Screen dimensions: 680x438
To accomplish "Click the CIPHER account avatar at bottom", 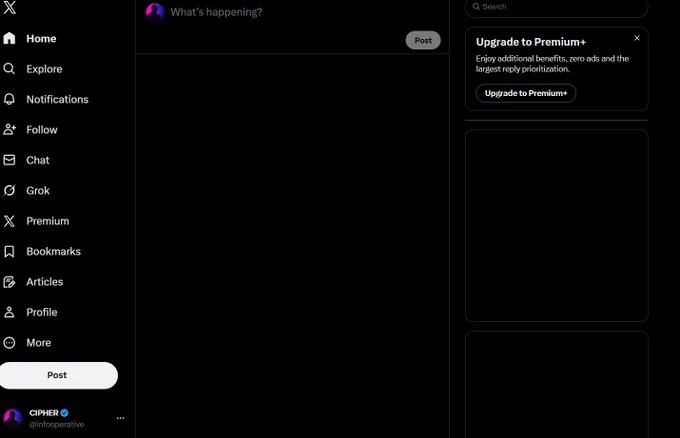I will [x=13, y=418].
